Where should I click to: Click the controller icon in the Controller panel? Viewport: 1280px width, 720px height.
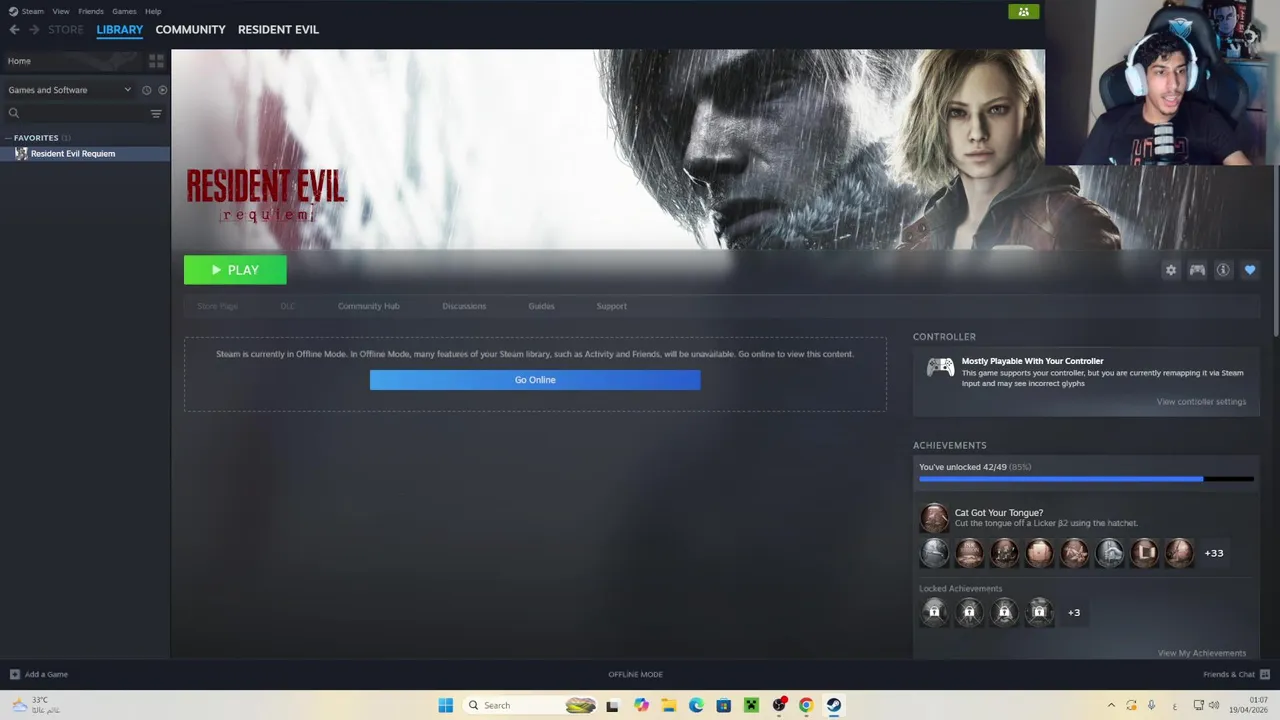pyautogui.click(x=940, y=368)
